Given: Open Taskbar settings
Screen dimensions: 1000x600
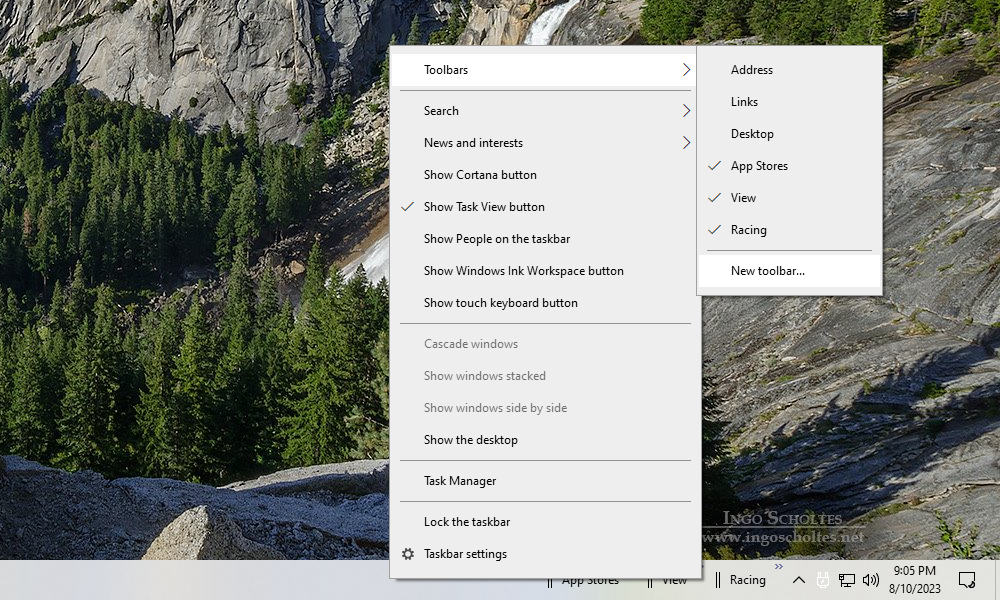Looking at the screenshot, I should pyautogui.click(x=545, y=554).
